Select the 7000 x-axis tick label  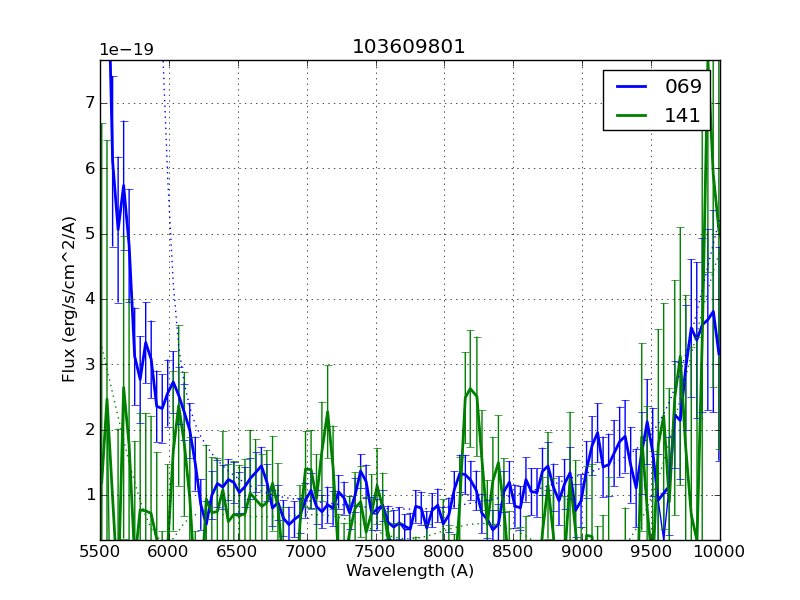307,551
